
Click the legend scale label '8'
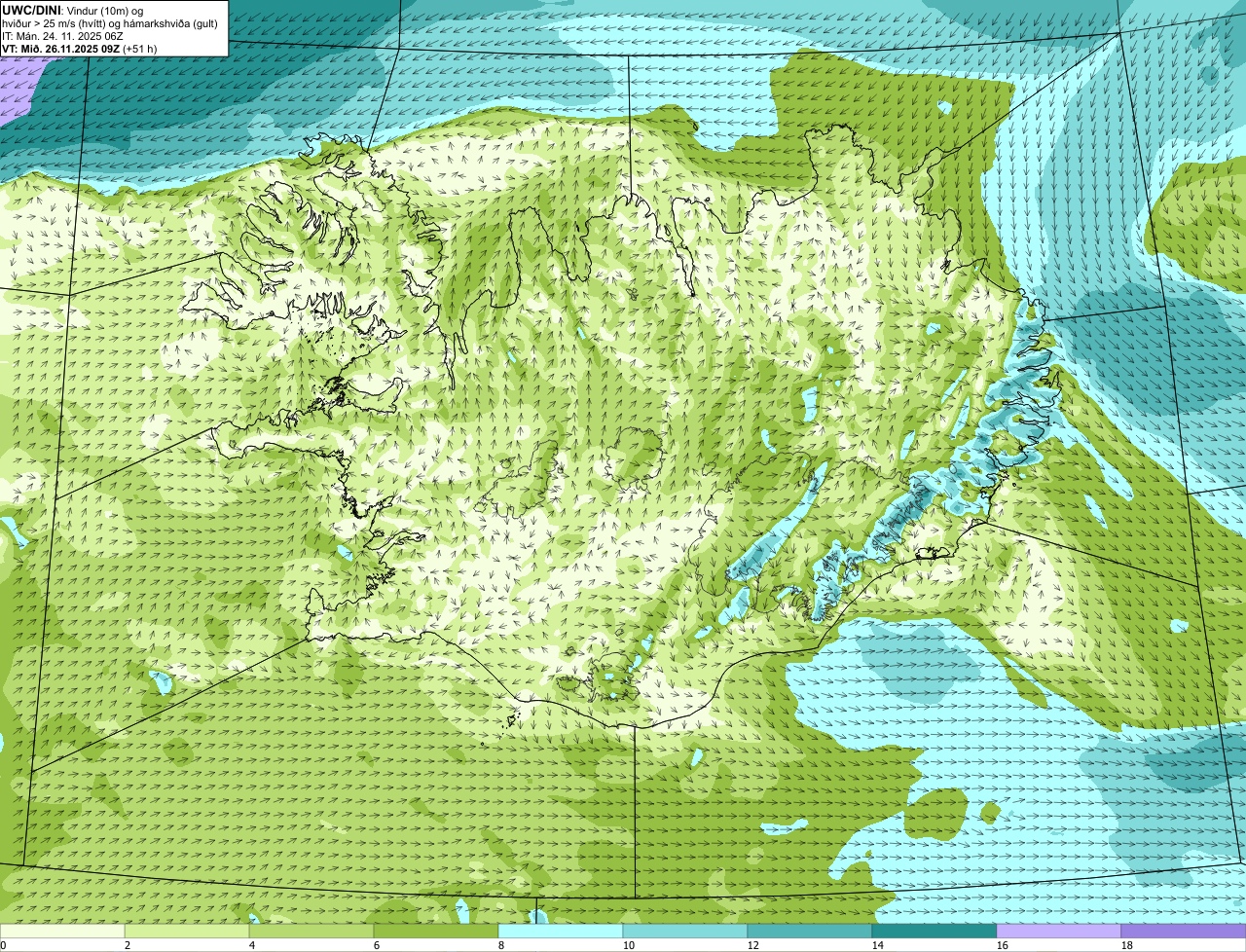click(x=501, y=945)
